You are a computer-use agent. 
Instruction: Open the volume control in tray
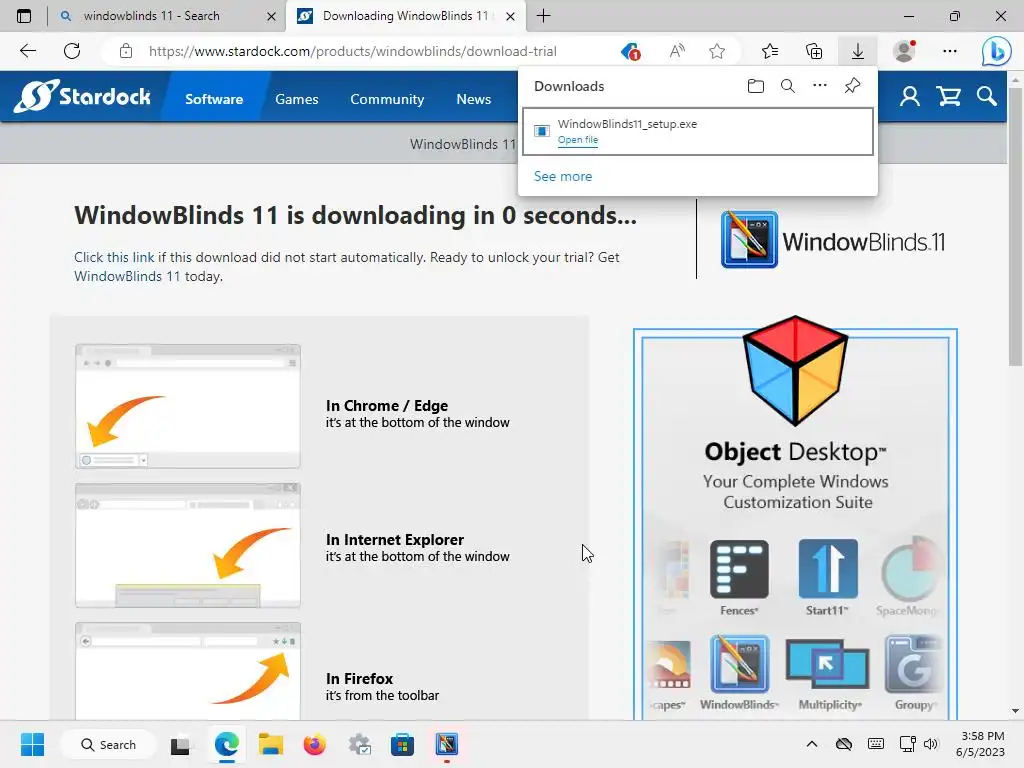coord(931,744)
